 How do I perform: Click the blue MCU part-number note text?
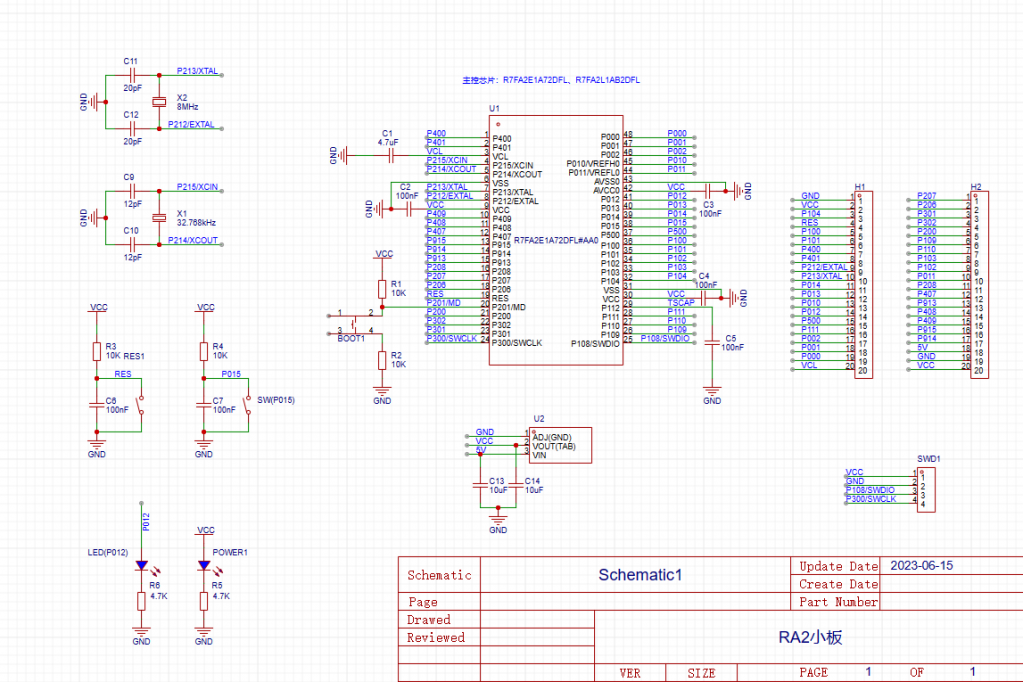[551, 80]
